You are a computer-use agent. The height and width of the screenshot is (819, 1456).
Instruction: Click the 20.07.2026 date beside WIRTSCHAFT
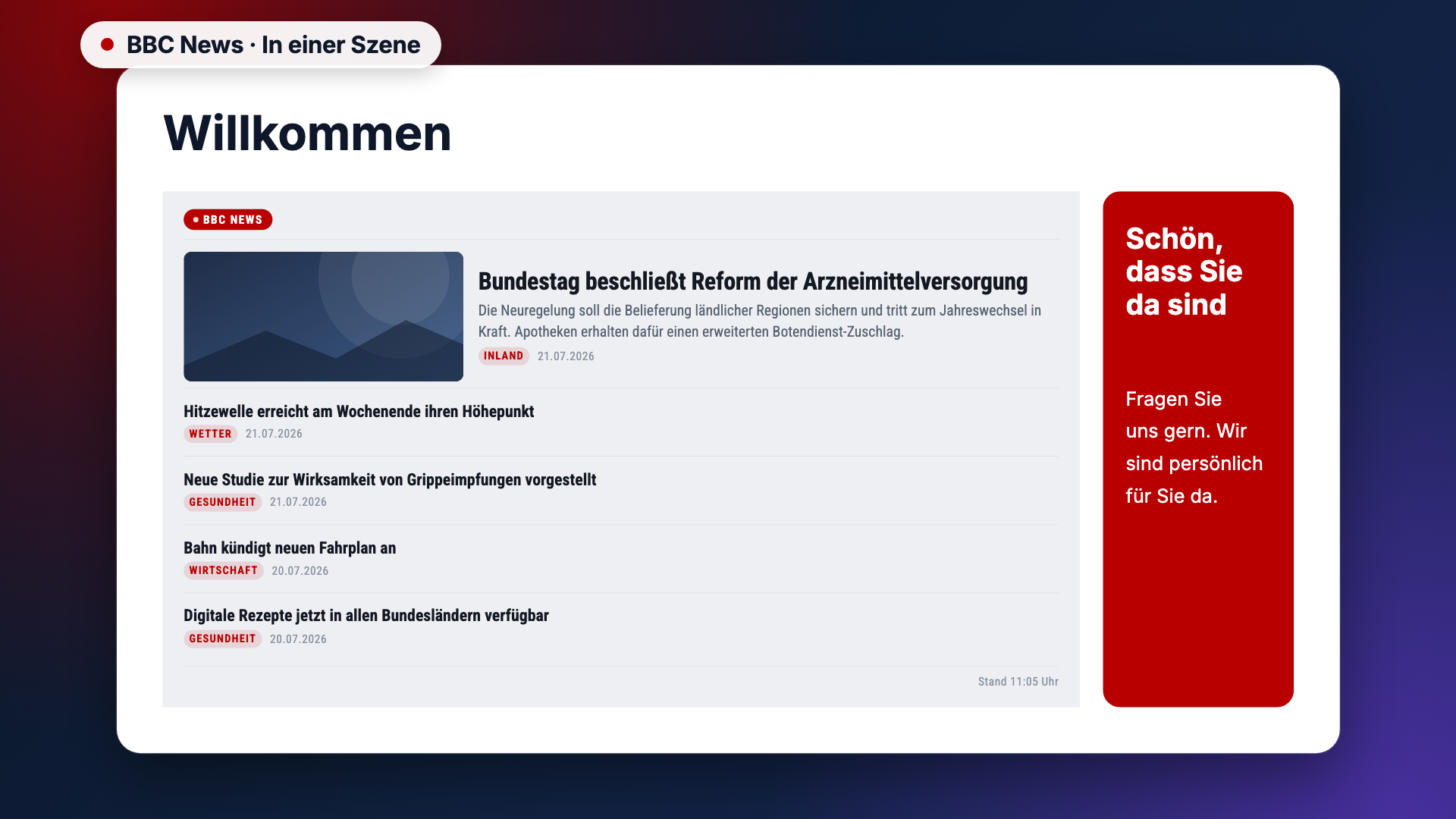(300, 571)
